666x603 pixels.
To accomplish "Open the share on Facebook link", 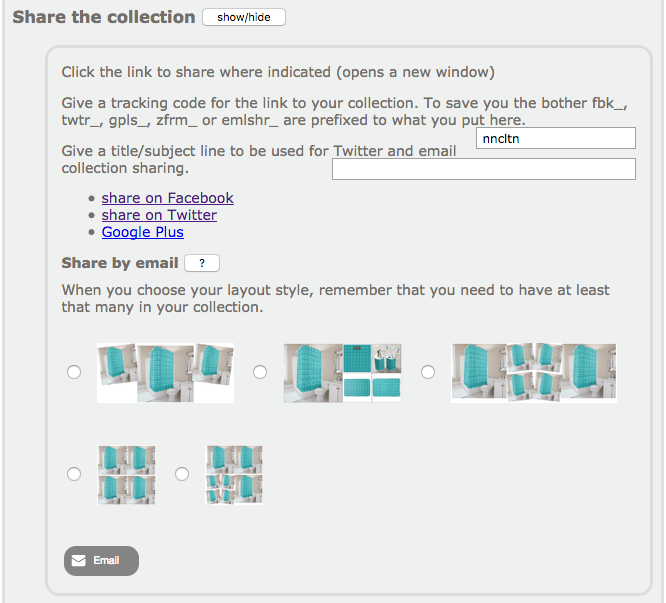I will (167, 198).
